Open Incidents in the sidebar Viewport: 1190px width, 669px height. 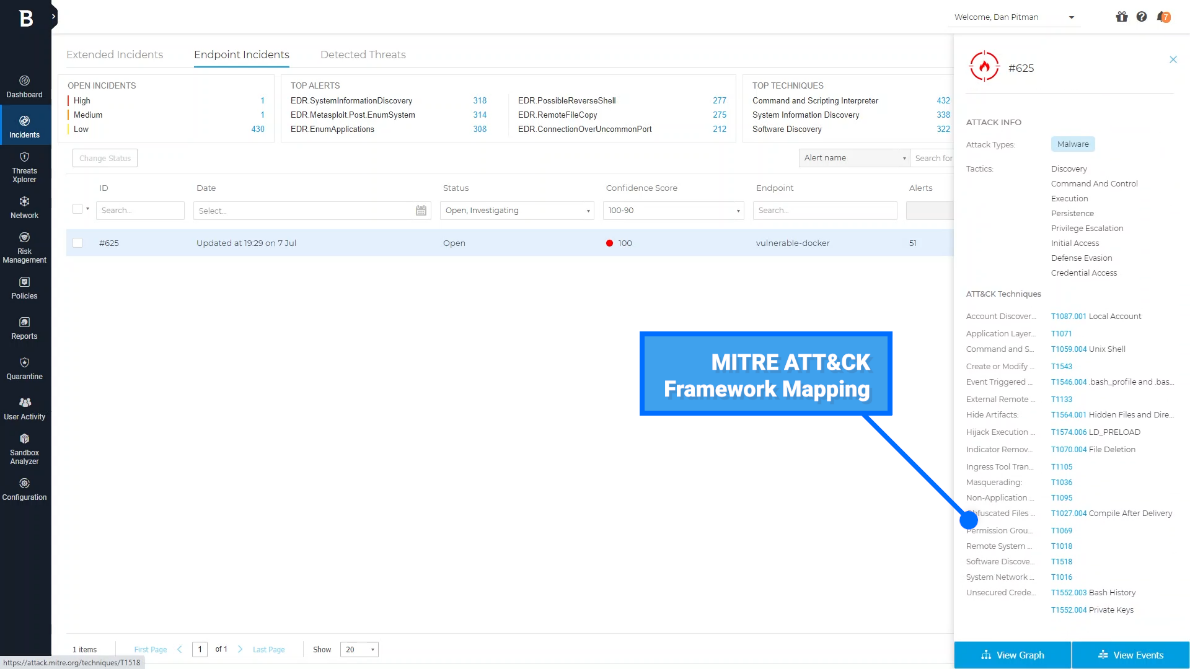pyautogui.click(x=24, y=127)
